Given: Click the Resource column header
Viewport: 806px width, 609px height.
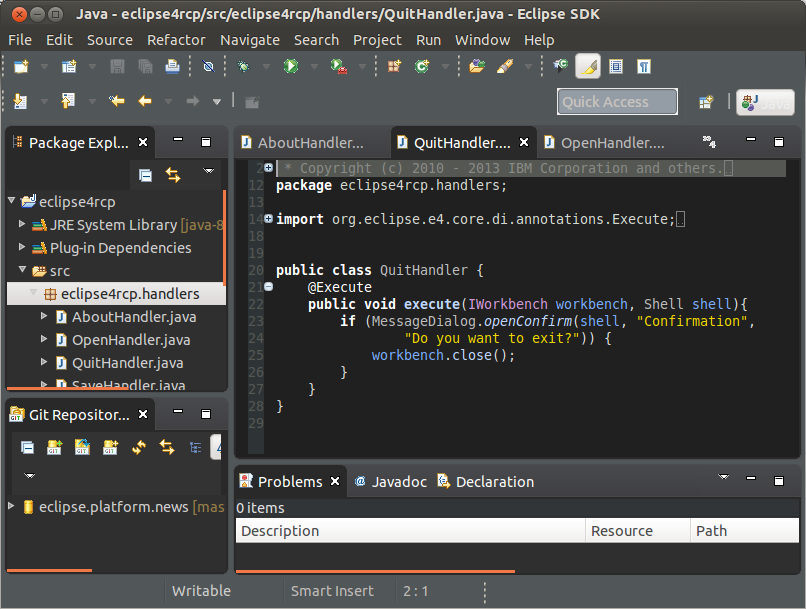Looking at the screenshot, I should pos(638,531).
